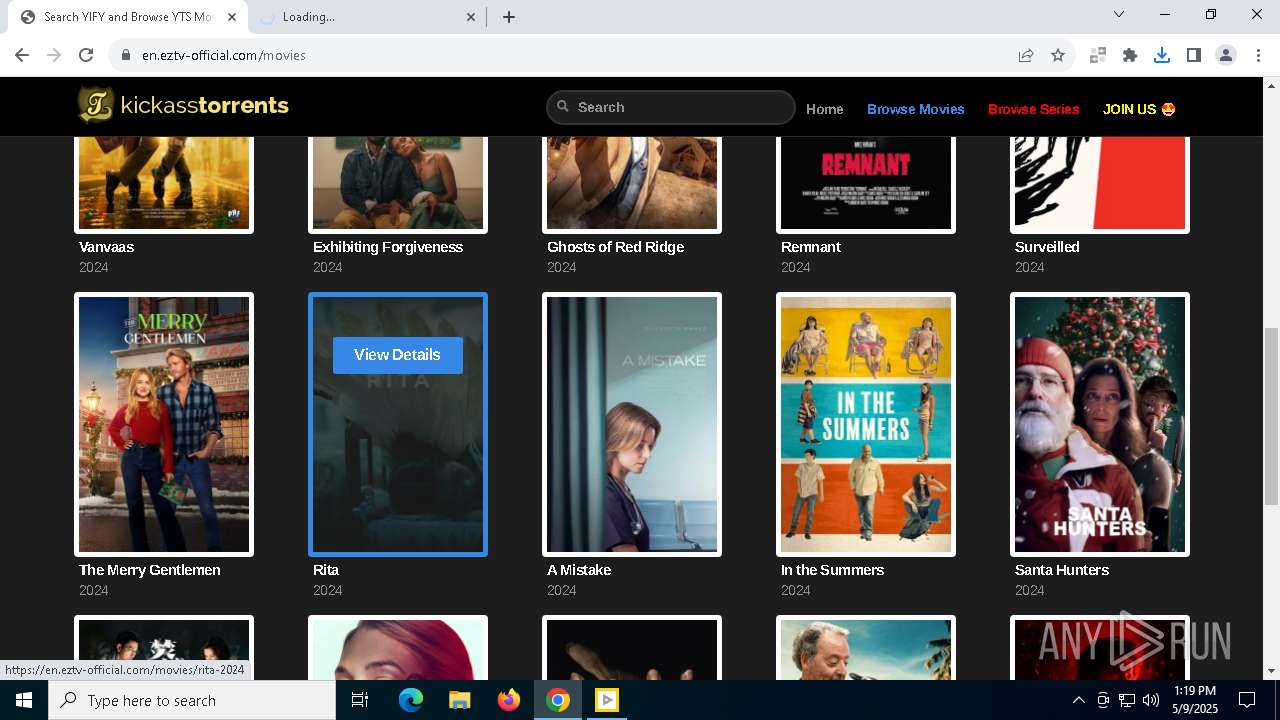The image size is (1280, 720).
Task: Click The Merry Gentlemen poster
Action: (164, 424)
